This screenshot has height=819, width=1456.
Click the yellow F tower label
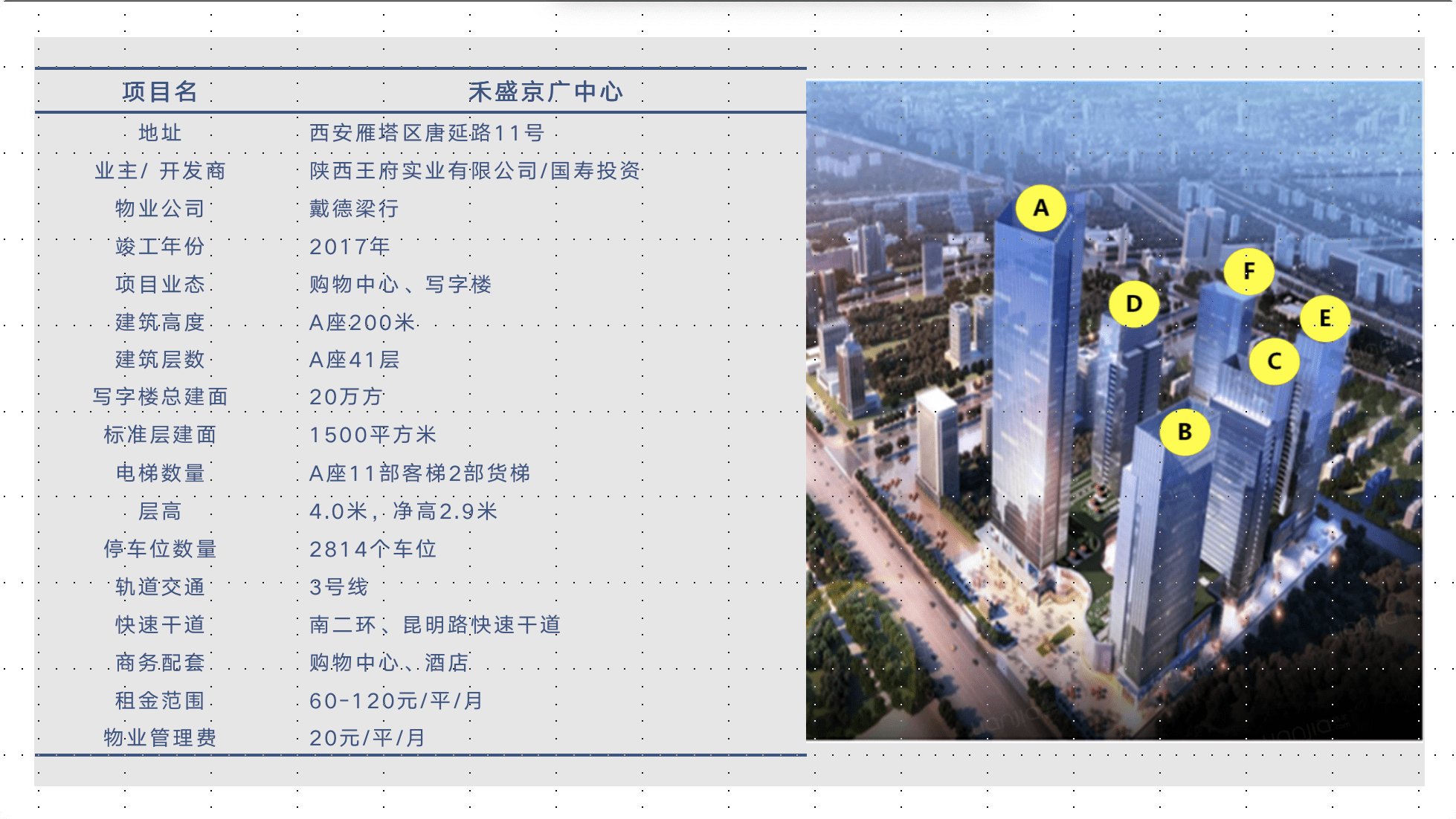point(1247,271)
